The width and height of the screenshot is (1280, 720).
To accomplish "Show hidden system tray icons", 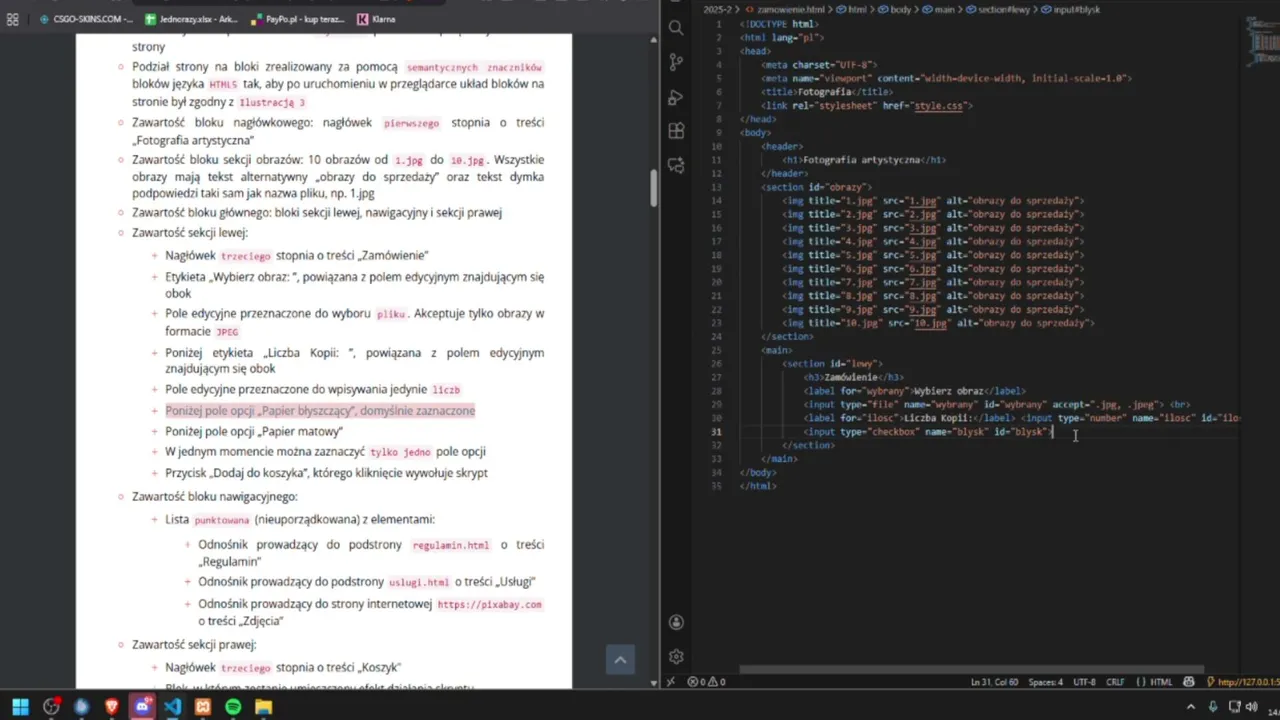I will (1191, 707).
